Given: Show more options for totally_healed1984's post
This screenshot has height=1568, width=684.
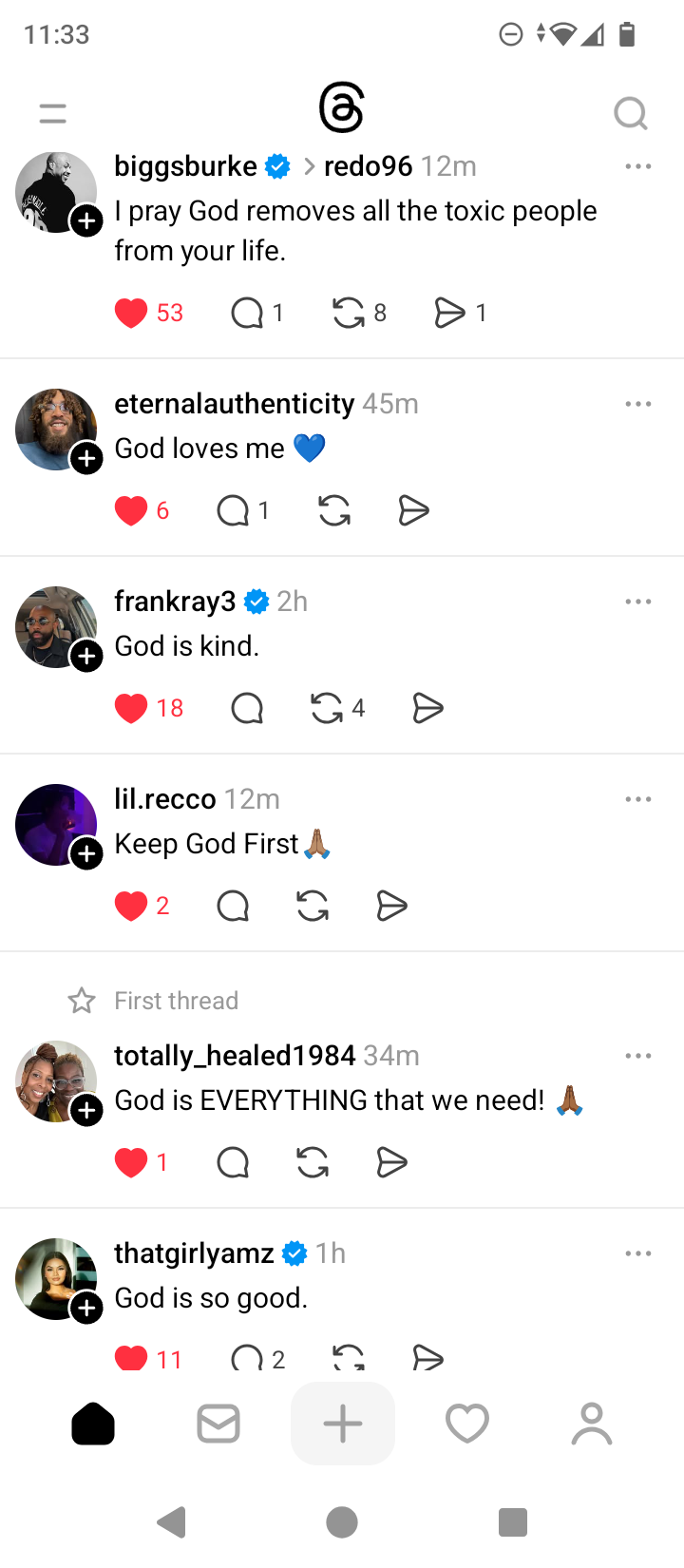Looking at the screenshot, I should 638,1056.
